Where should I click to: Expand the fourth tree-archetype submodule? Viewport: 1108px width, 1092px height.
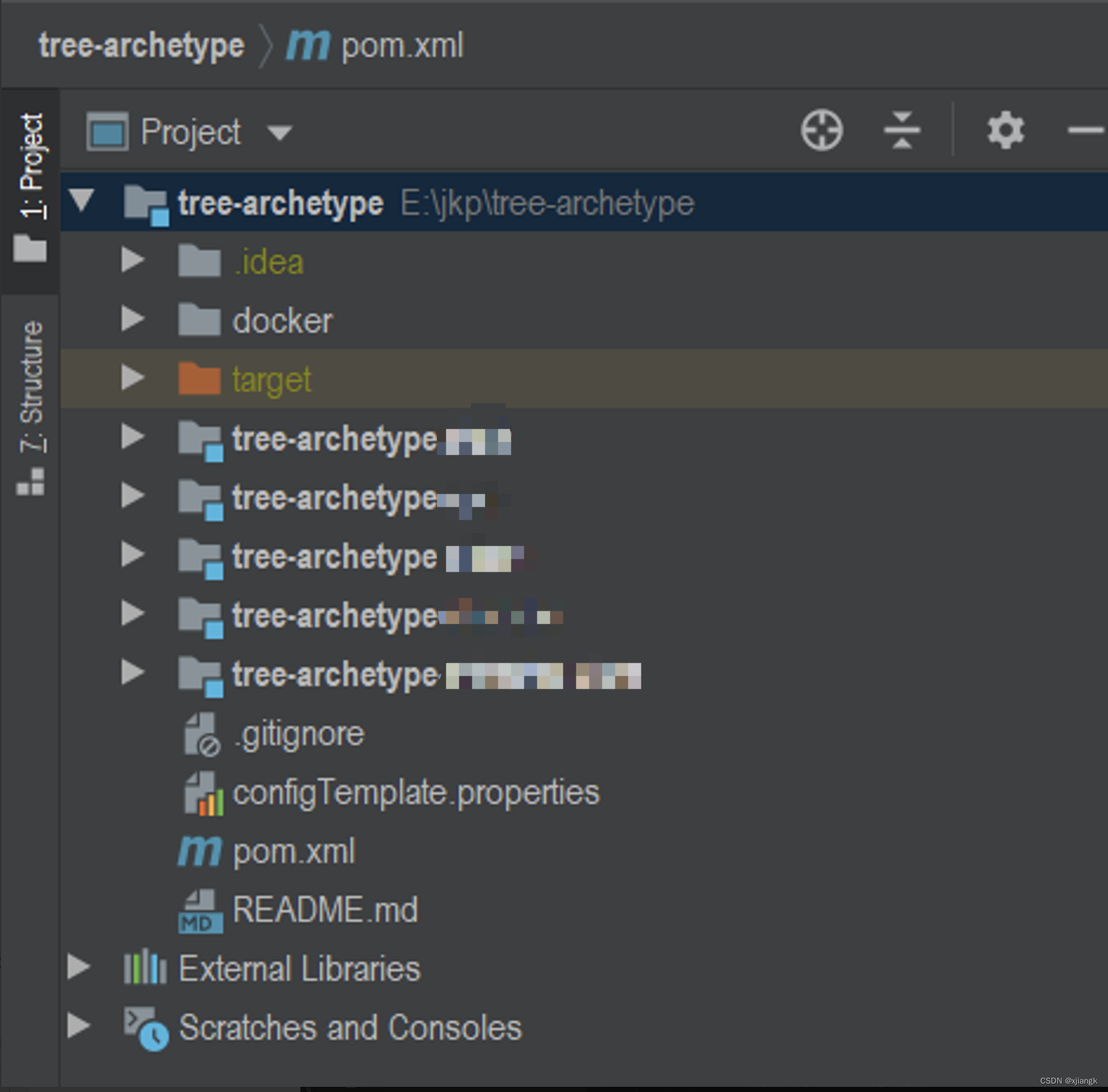(133, 614)
